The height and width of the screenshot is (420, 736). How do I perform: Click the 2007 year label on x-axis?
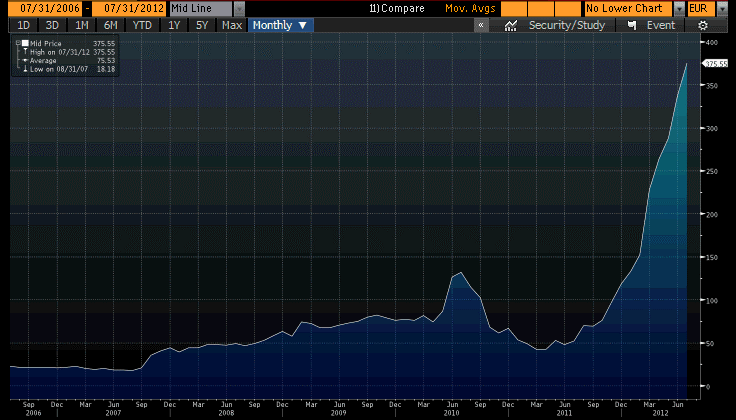coord(113,413)
